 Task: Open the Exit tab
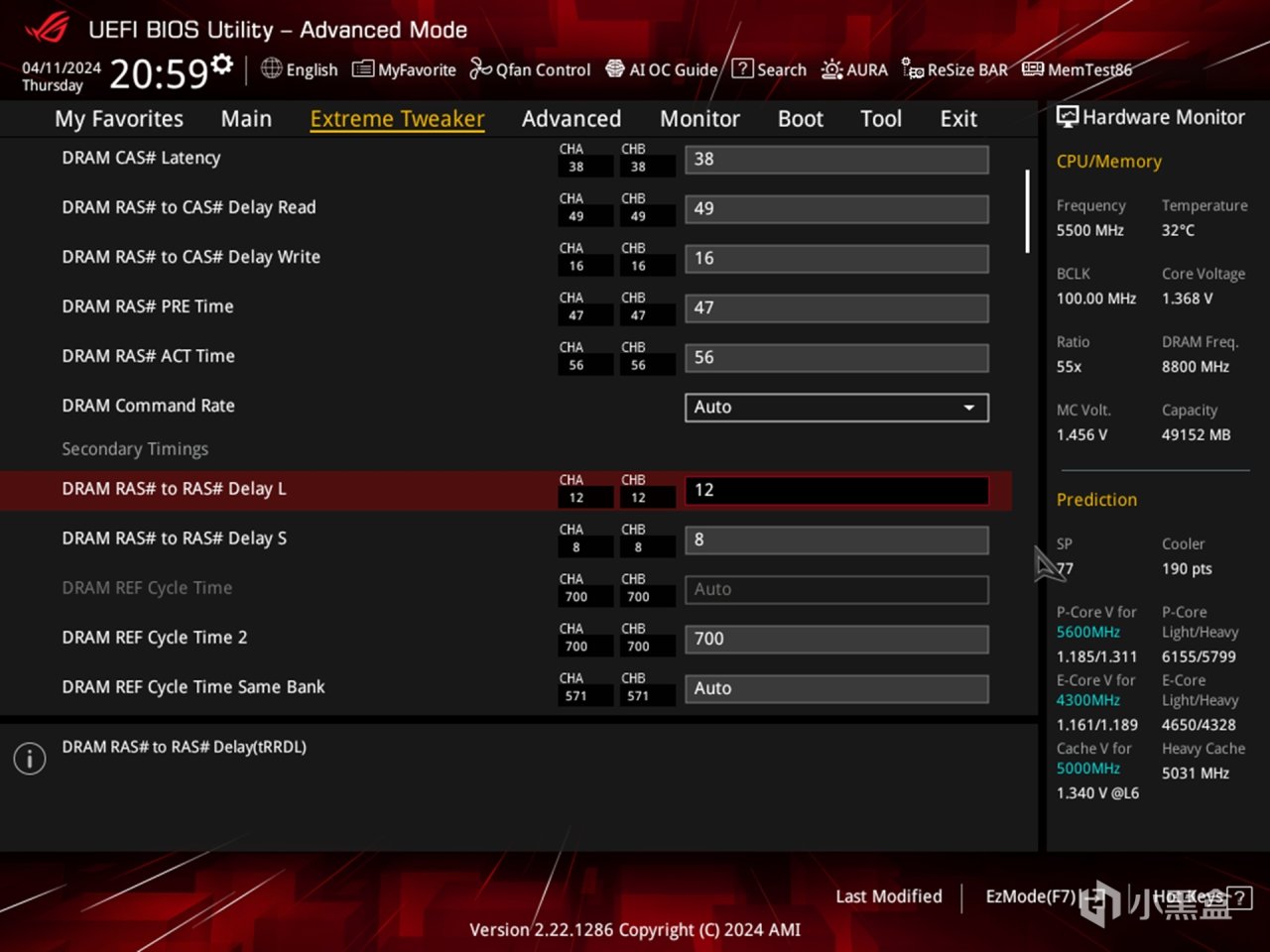point(958,119)
